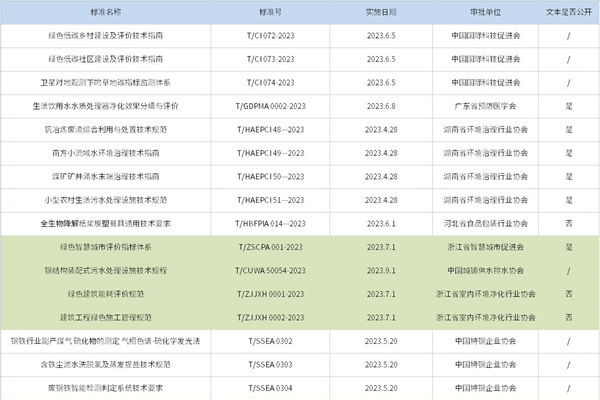The image size is (600, 400).
Task: Click the 2023.6.1 implementation date
Action: 382,223
